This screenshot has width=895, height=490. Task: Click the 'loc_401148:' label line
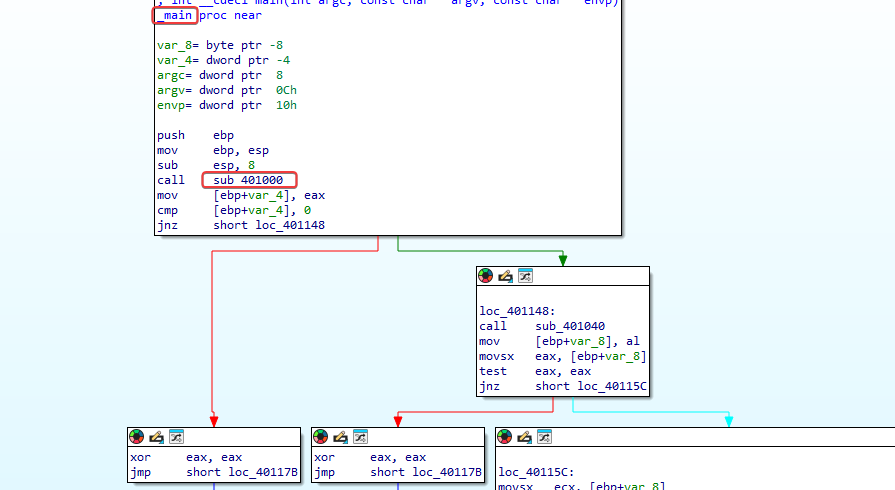tap(517, 311)
